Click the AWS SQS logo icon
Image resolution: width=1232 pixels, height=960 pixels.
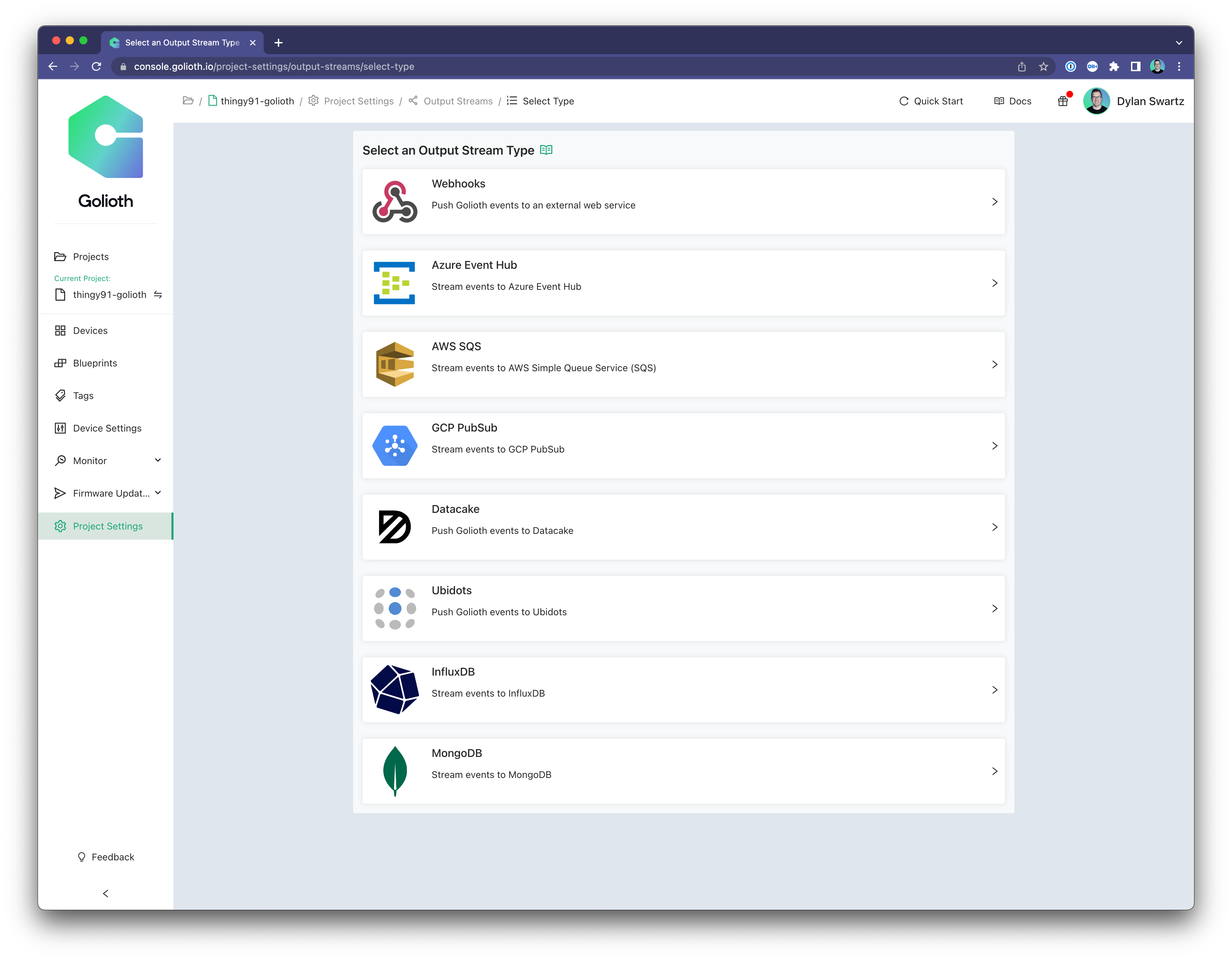click(395, 364)
